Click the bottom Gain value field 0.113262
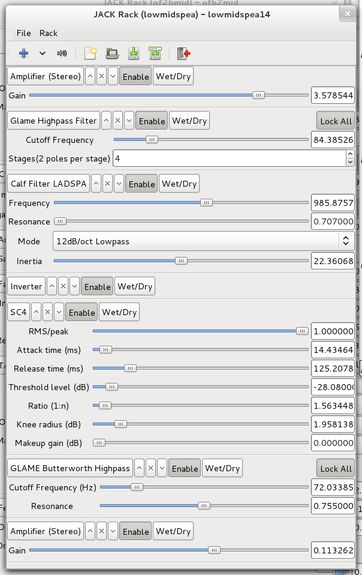The width and height of the screenshot is (362, 575). click(333, 550)
